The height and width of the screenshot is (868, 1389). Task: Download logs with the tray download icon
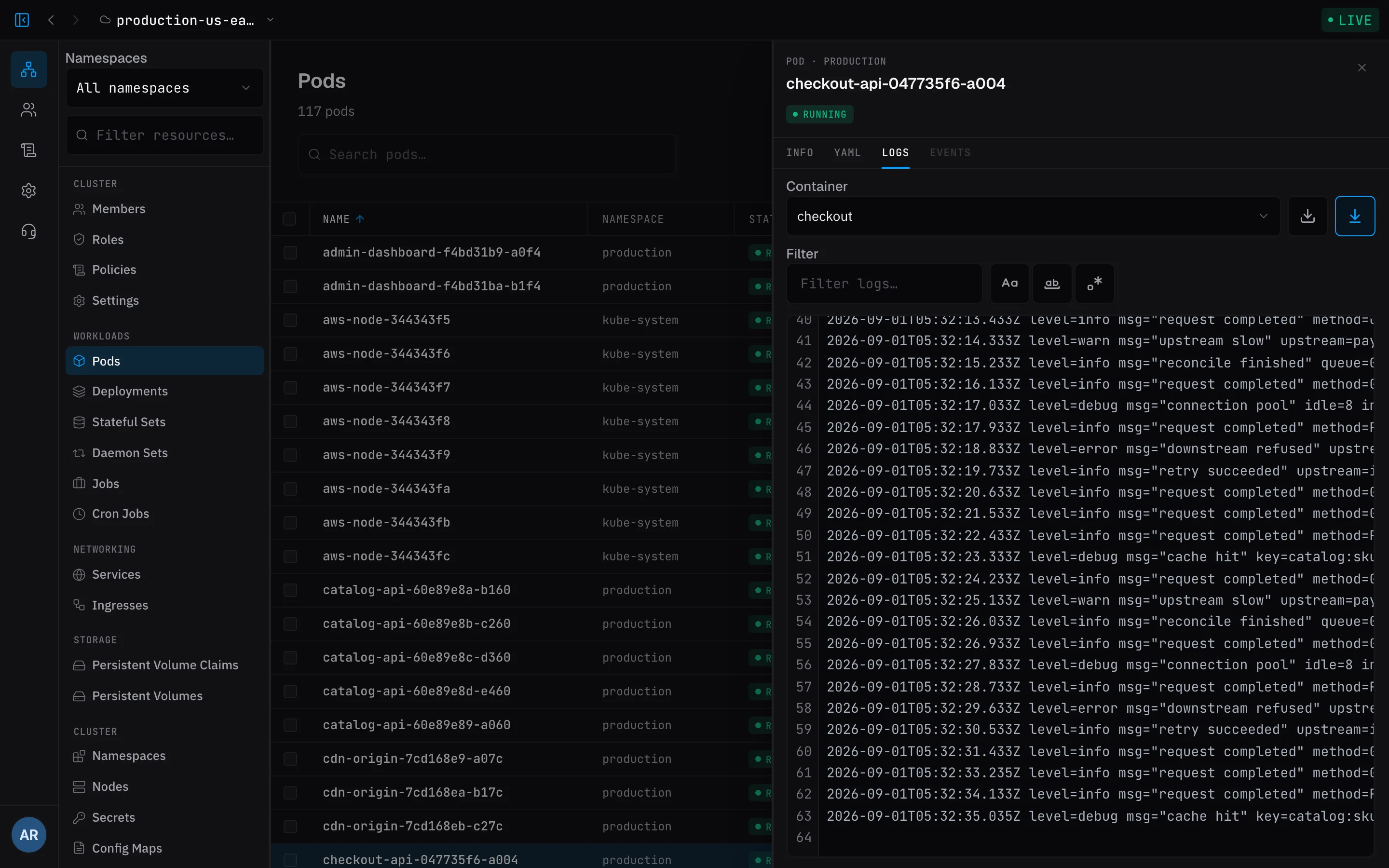(1307, 217)
